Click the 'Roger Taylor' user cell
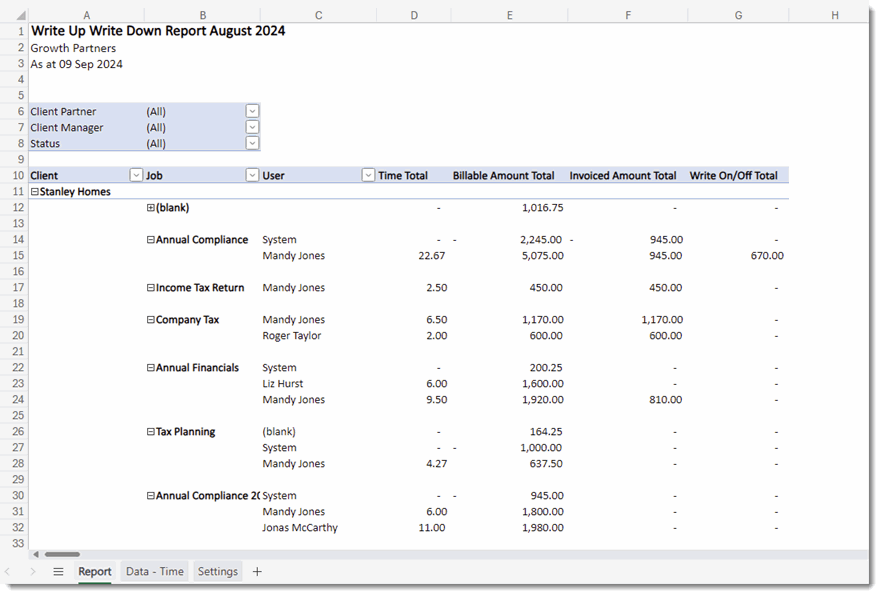 pos(292,335)
